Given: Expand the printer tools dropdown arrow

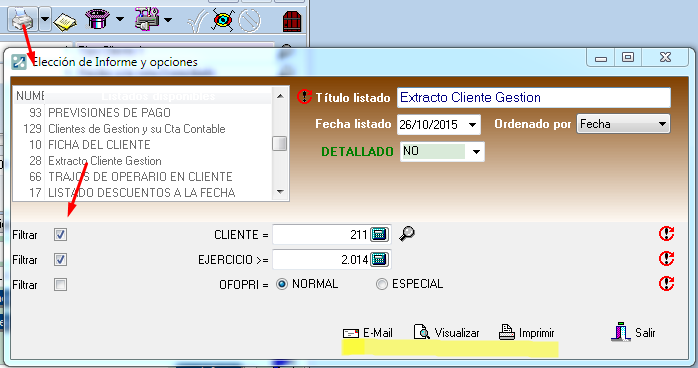Looking at the screenshot, I should click(168, 20).
